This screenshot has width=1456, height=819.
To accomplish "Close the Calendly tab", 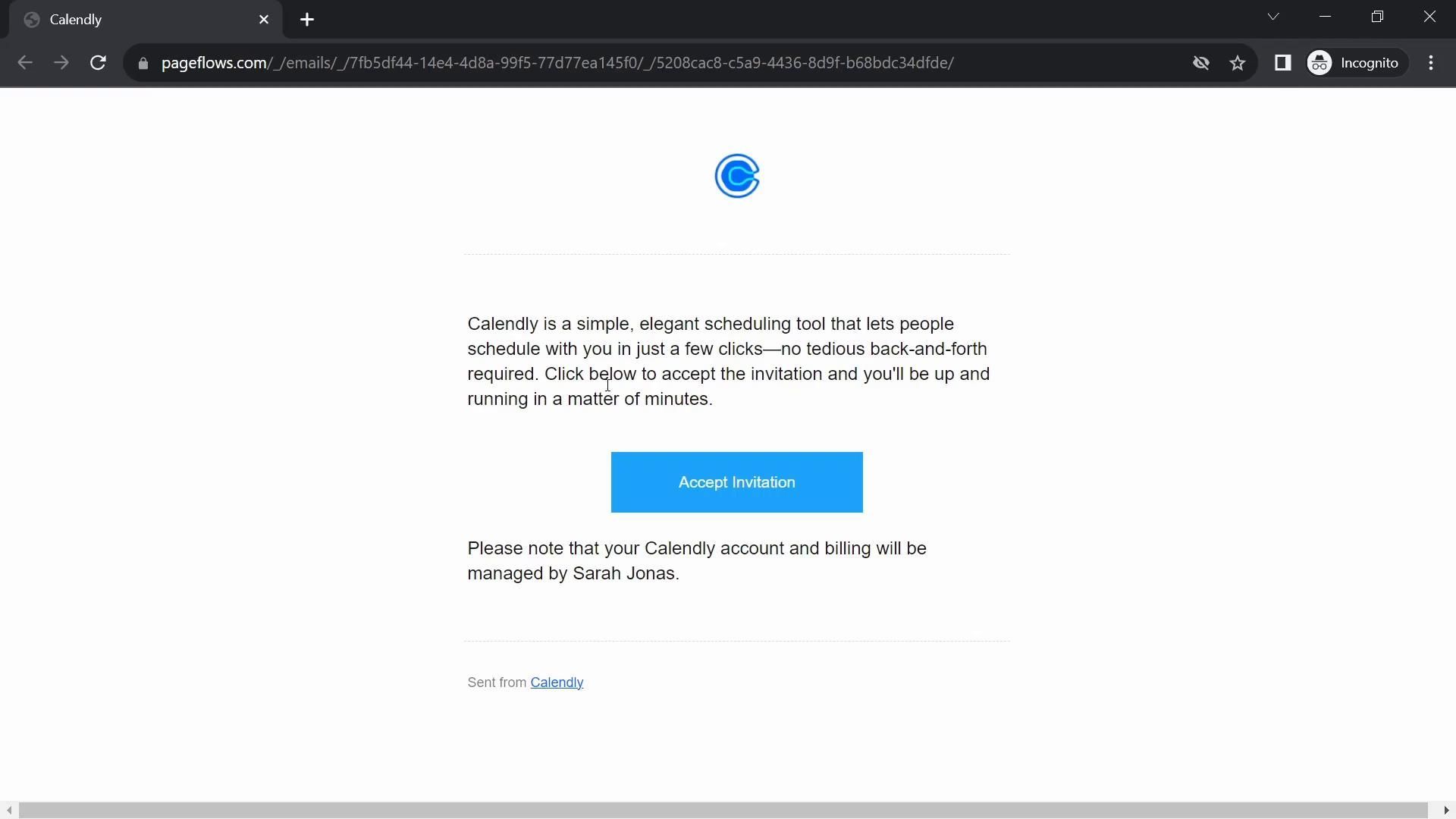I will pos(264,20).
